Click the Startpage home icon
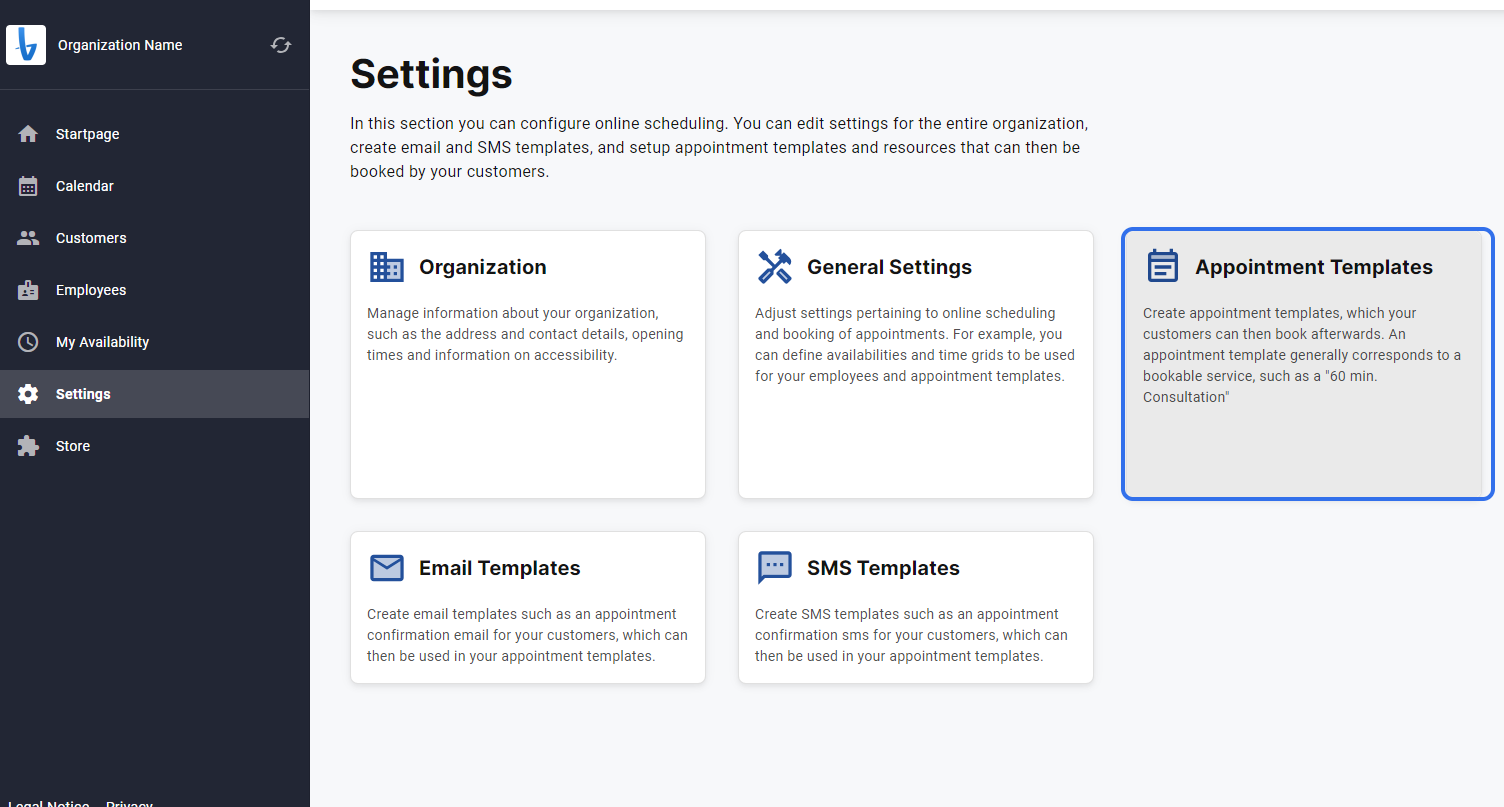 28,134
